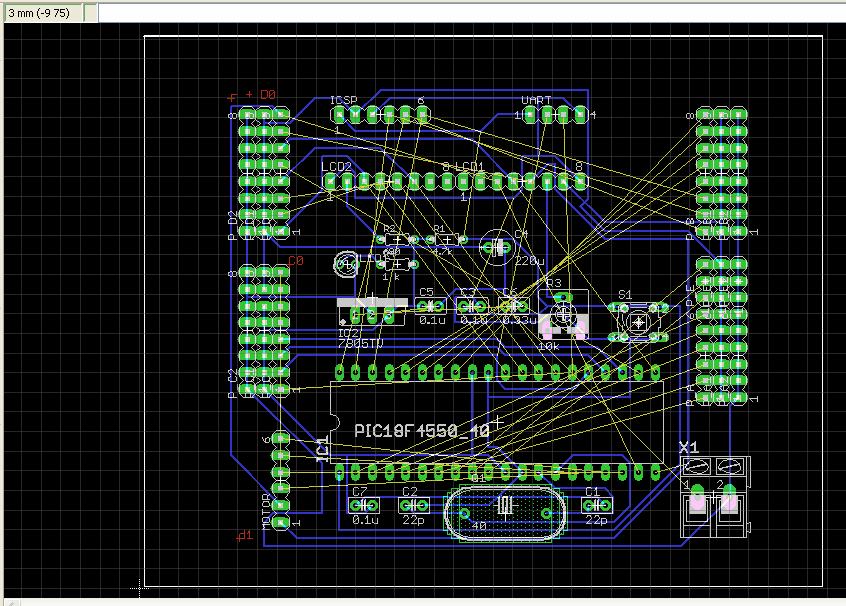Click the 220u value text

[529, 261]
